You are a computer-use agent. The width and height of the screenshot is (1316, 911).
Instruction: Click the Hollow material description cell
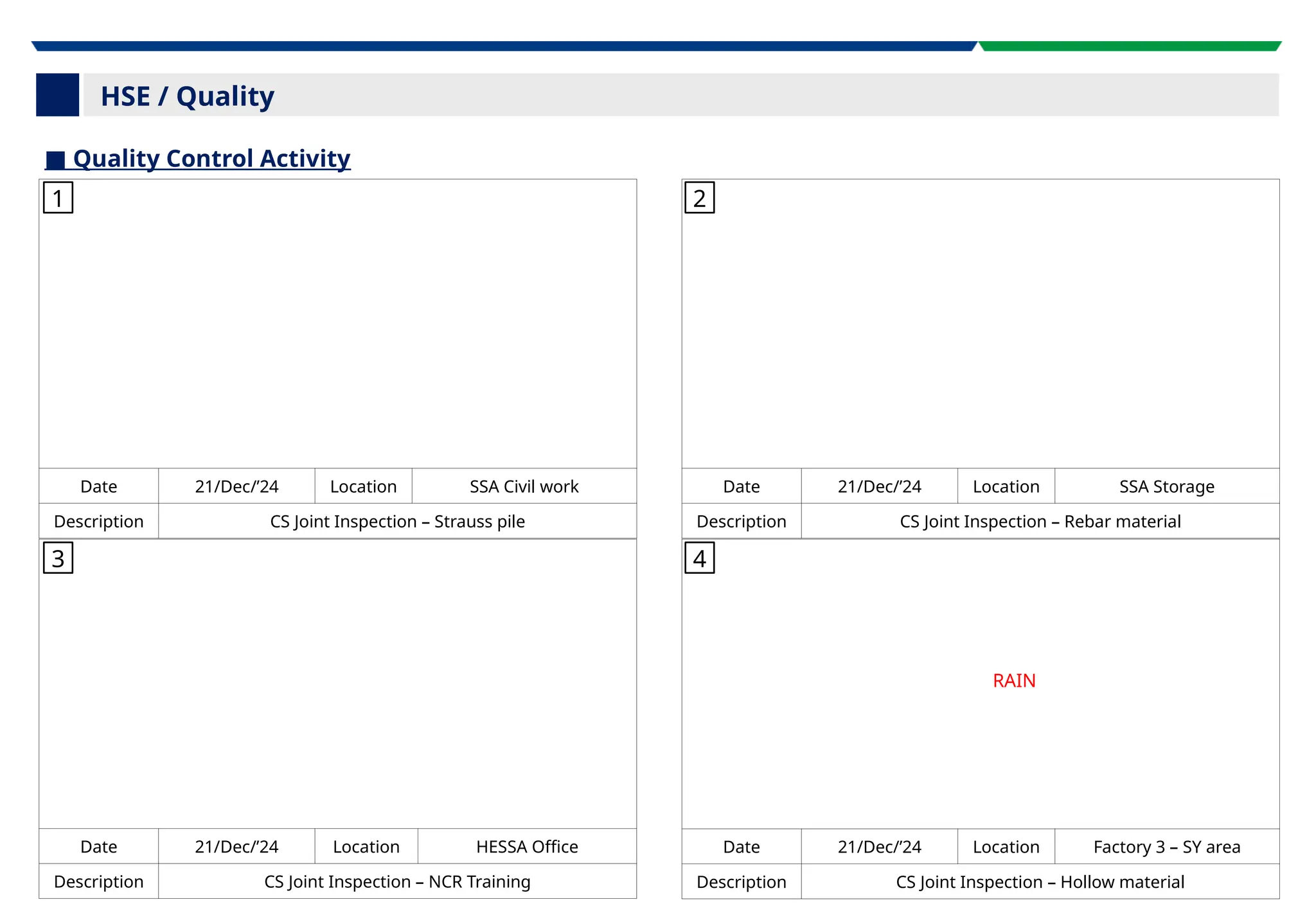point(1040,882)
